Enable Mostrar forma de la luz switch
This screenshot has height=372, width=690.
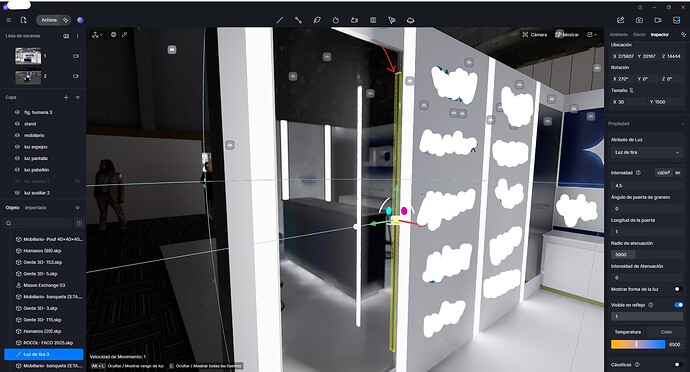pyautogui.click(x=678, y=289)
